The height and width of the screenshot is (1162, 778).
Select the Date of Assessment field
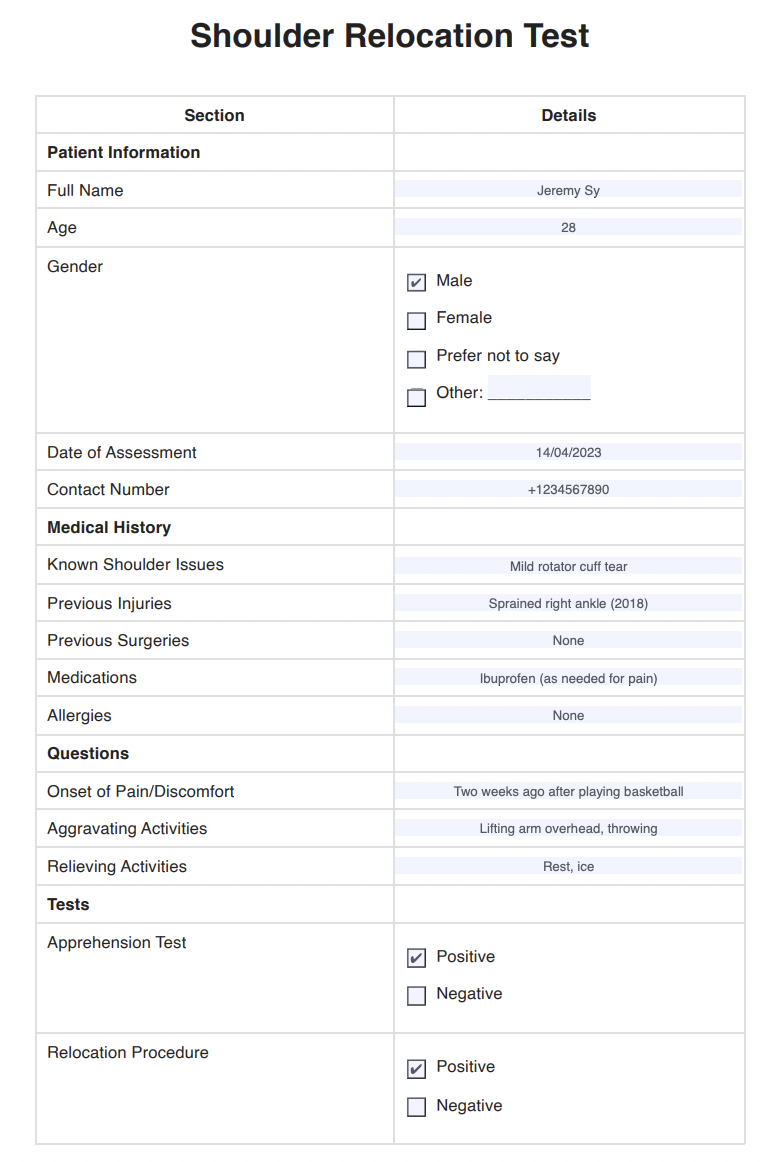[568, 452]
